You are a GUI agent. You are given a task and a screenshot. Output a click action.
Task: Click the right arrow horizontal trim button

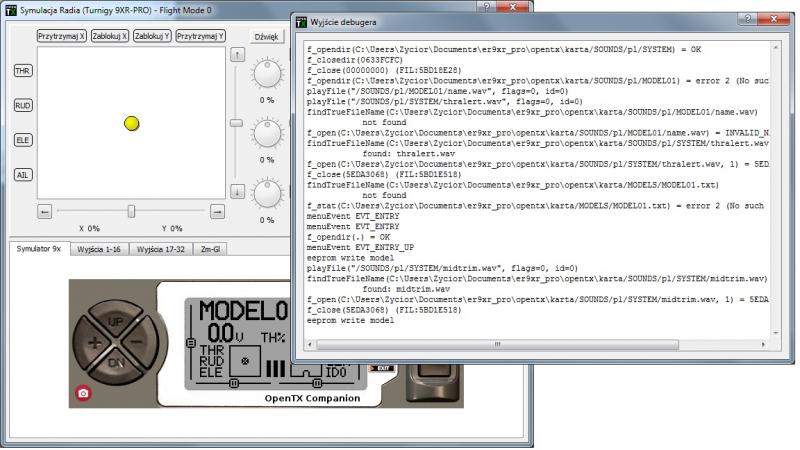coord(217,211)
